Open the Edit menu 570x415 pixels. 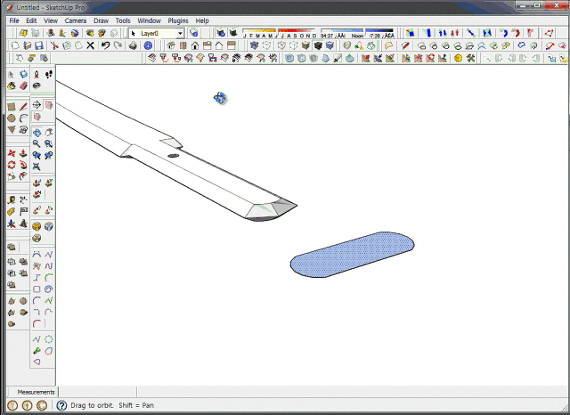tap(31, 21)
